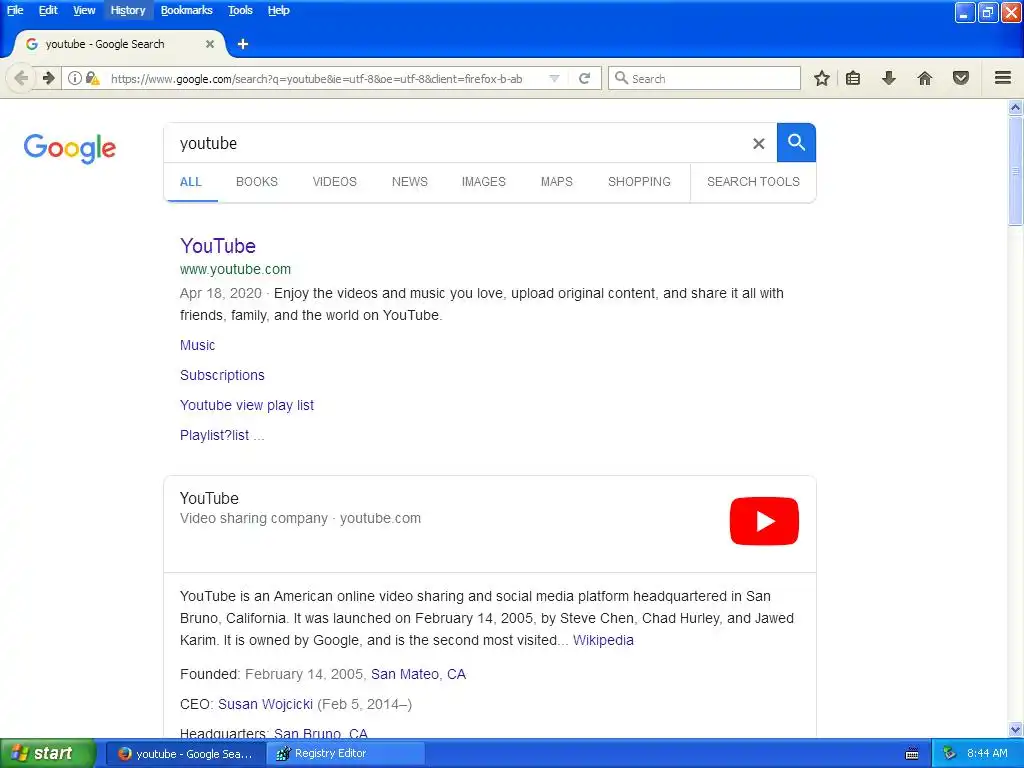The image size is (1024, 768).
Task: Click the scrollbar down arrow
Action: click(x=1016, y=729)
